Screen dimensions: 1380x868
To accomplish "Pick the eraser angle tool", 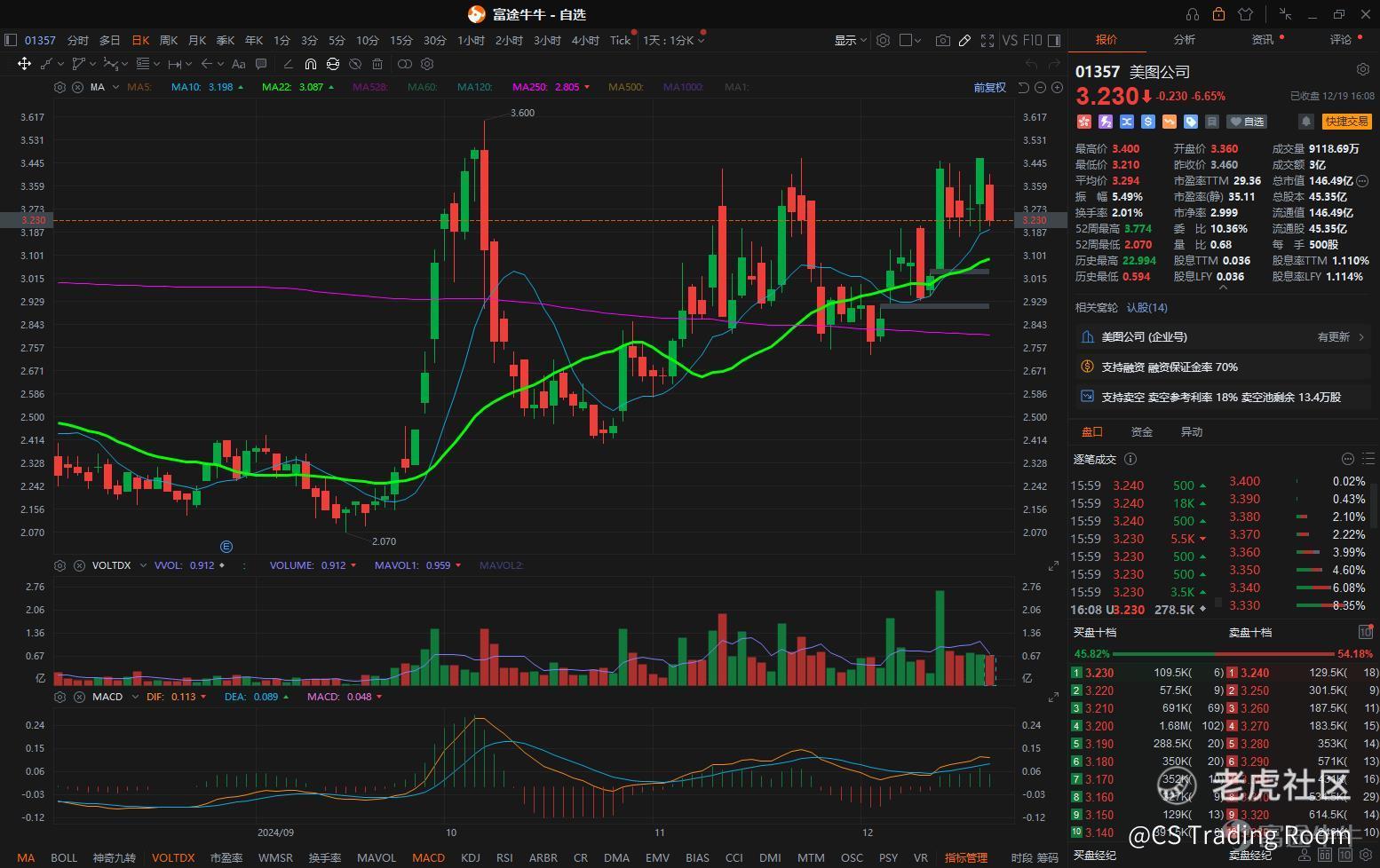I will coord(288,64).
